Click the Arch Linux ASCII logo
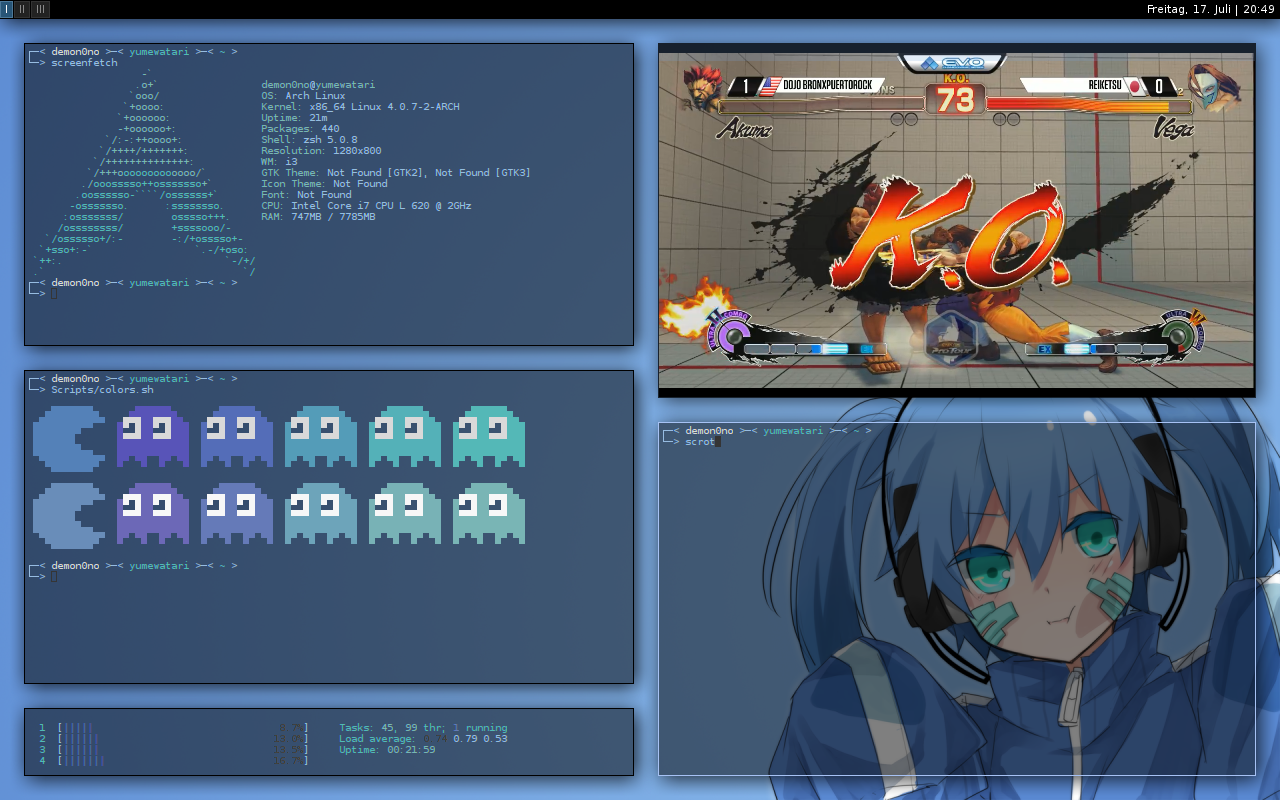 tap(145, 172)
